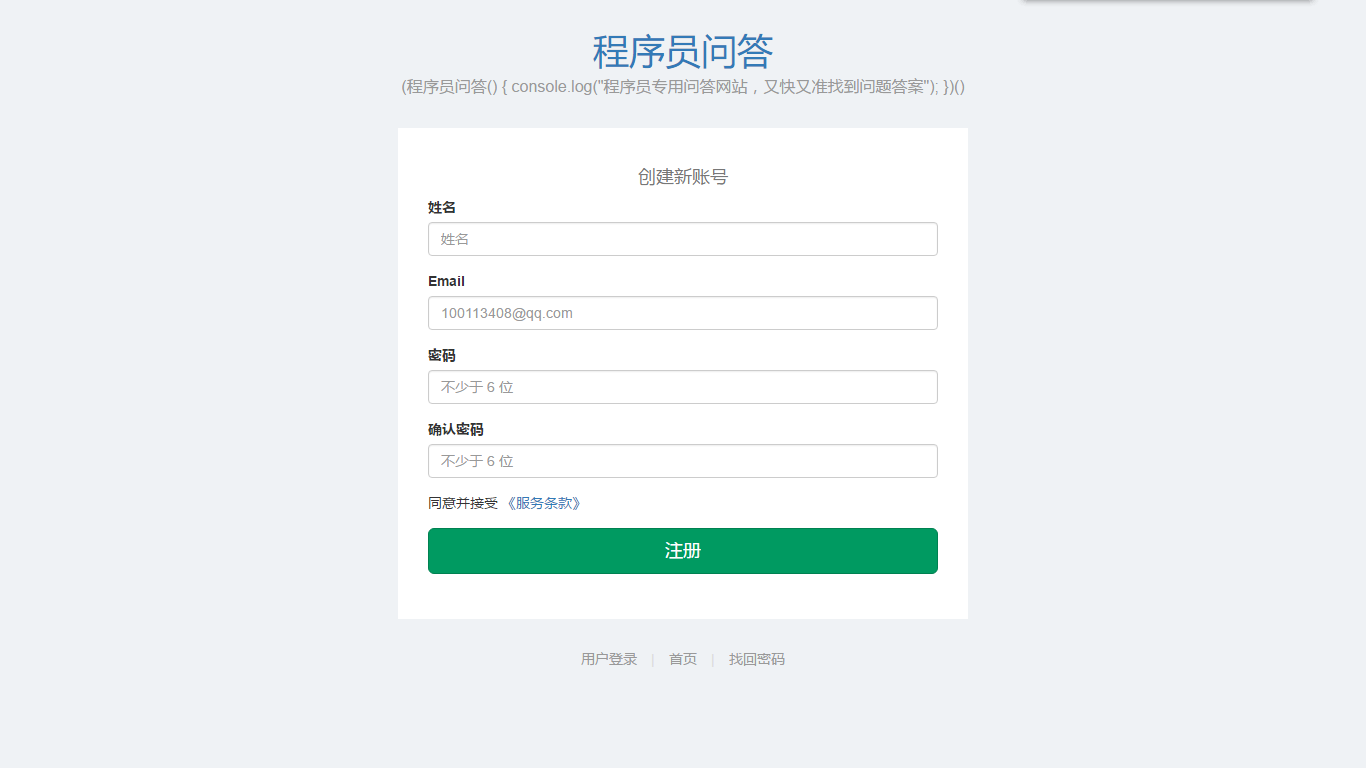
Task: Click the 创建新账号 form heading
Action: pyautogui.click(x=683, y=177)
